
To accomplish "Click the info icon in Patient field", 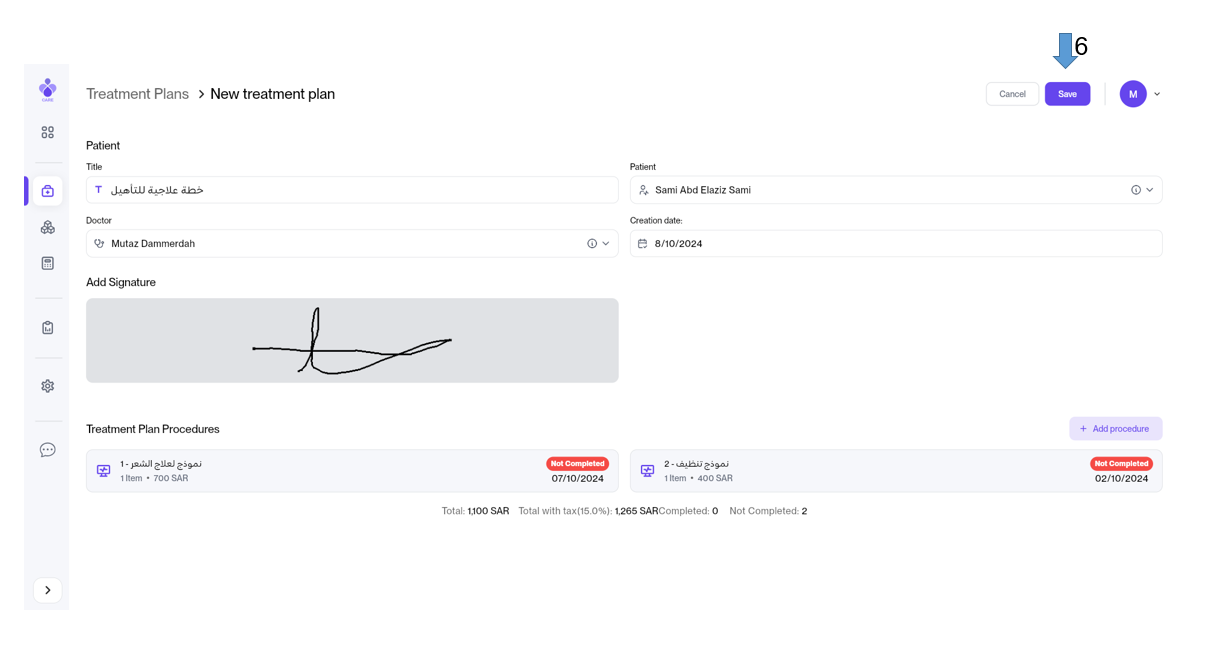I will (x=1135, y=190).
